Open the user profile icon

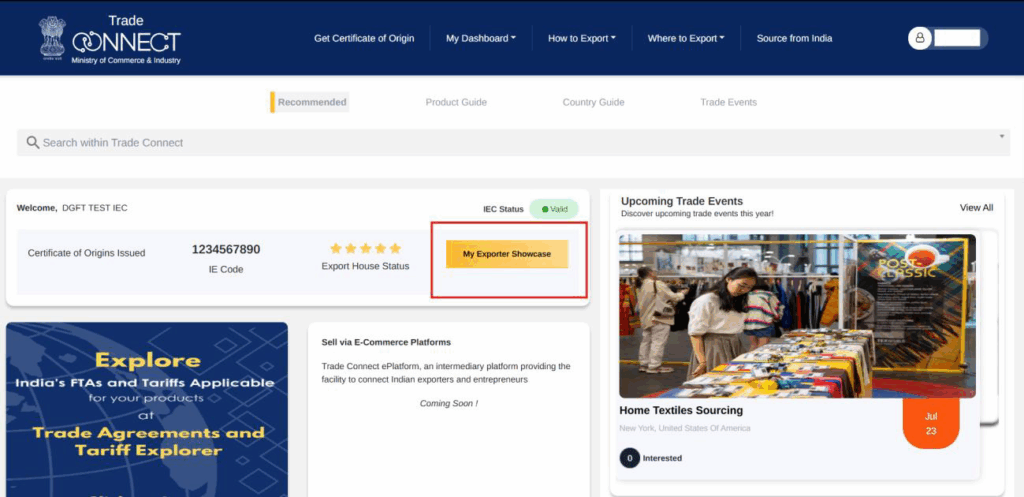(920, 38)
